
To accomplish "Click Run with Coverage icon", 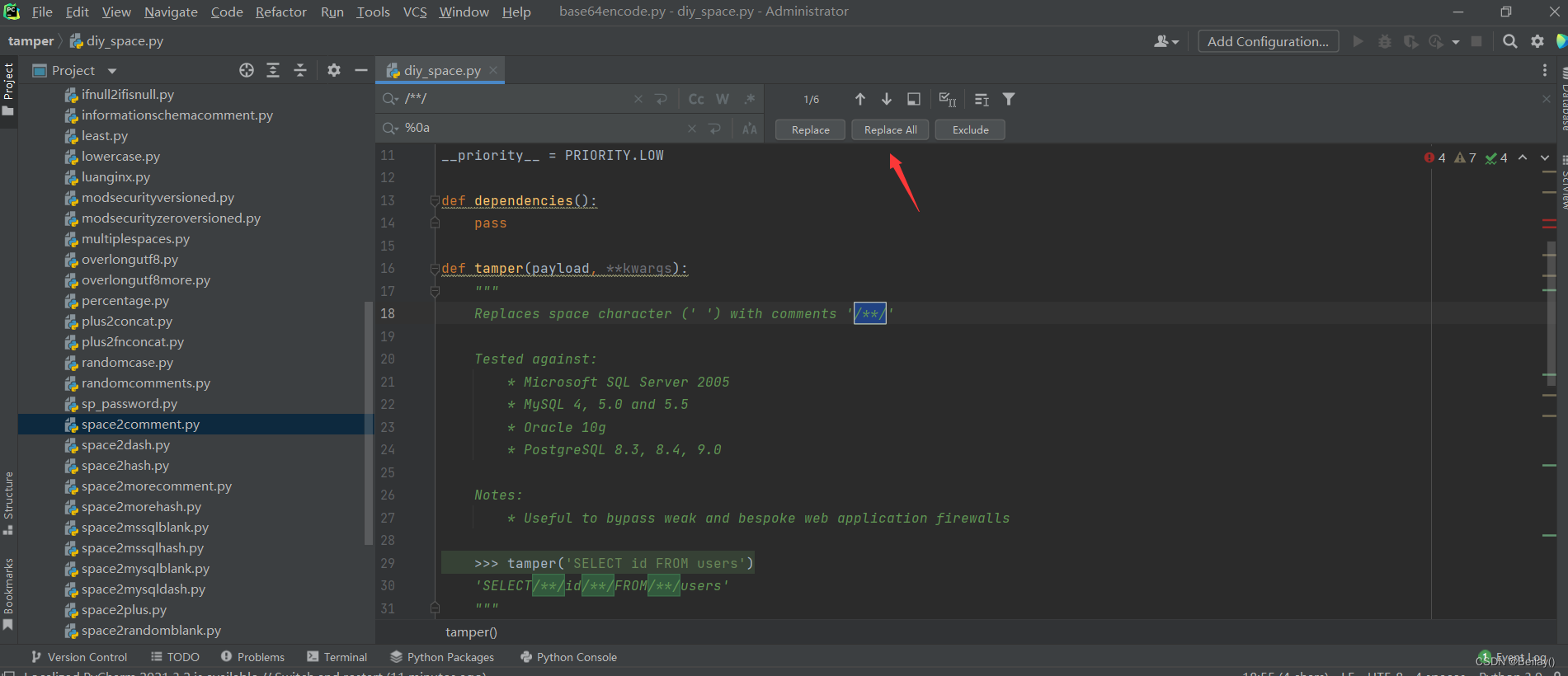I will [1411, 41].
